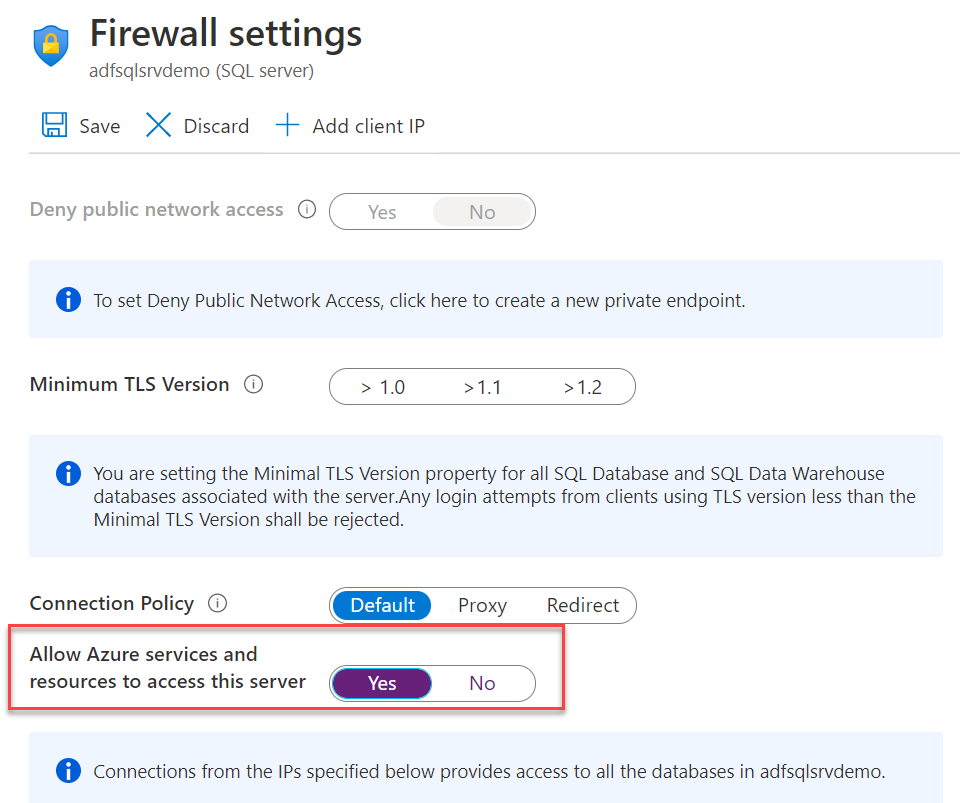Set Allow Azure services access to No
960x803 pixels.
tap(483, 683)
